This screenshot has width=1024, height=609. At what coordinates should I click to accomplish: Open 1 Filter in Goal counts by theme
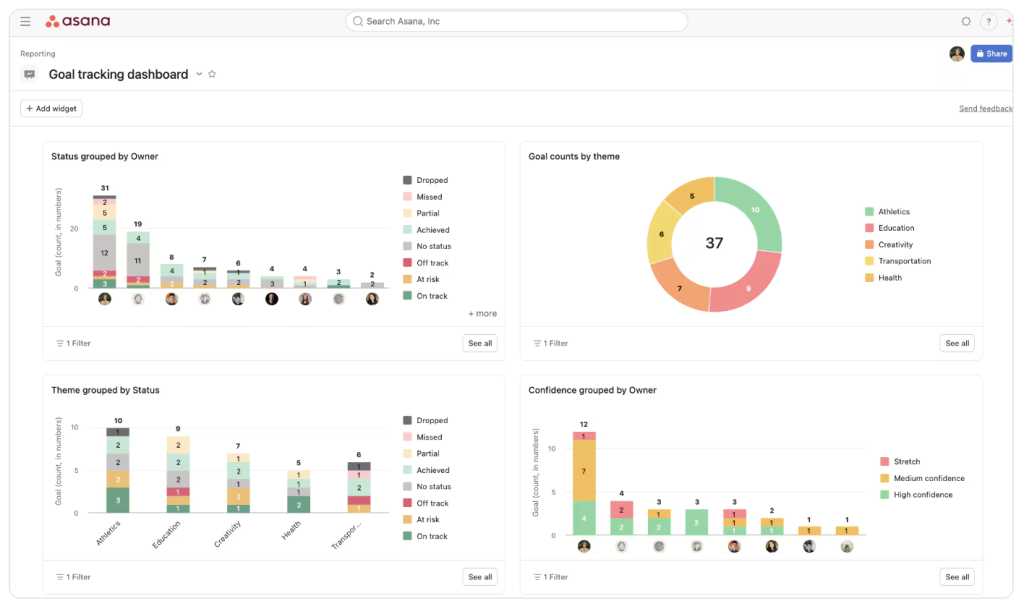click(551, 343)
